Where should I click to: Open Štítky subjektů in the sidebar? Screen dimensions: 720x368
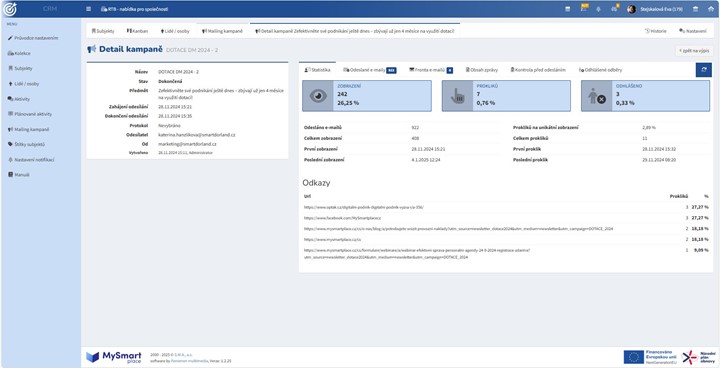click(26, 144)
